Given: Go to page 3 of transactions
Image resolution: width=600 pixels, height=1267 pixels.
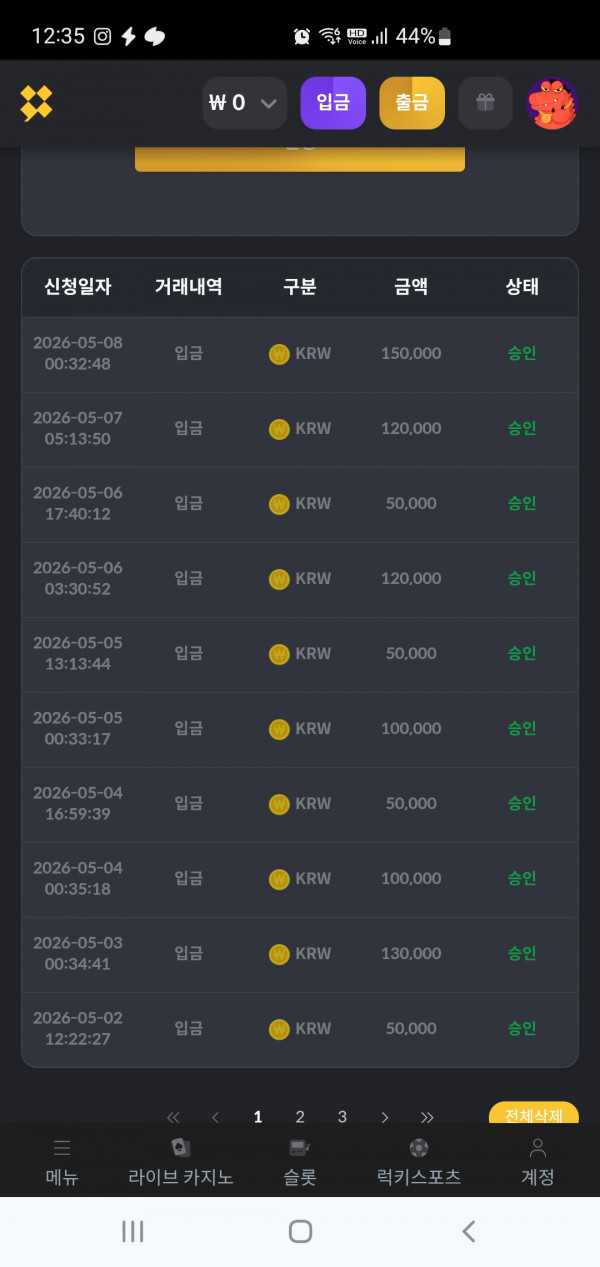Looking at the screenshot, I should click(x=342, y=1117).
